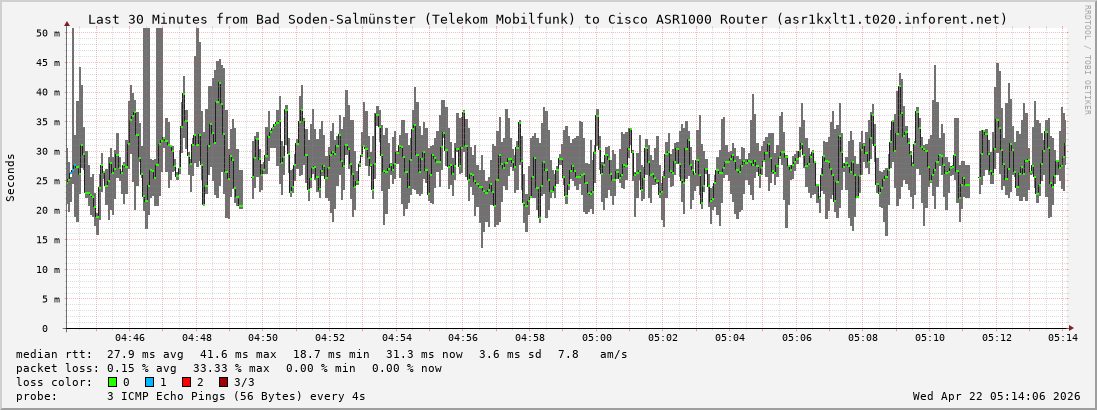Click the 25 m y-axis tick label
This screenshot has height=410, width=1097.
(49, 181)
